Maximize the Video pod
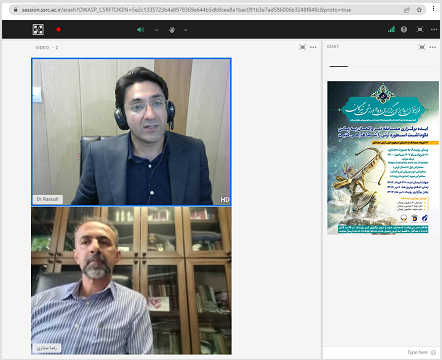 pyautogui.click(x=302, y=47)
